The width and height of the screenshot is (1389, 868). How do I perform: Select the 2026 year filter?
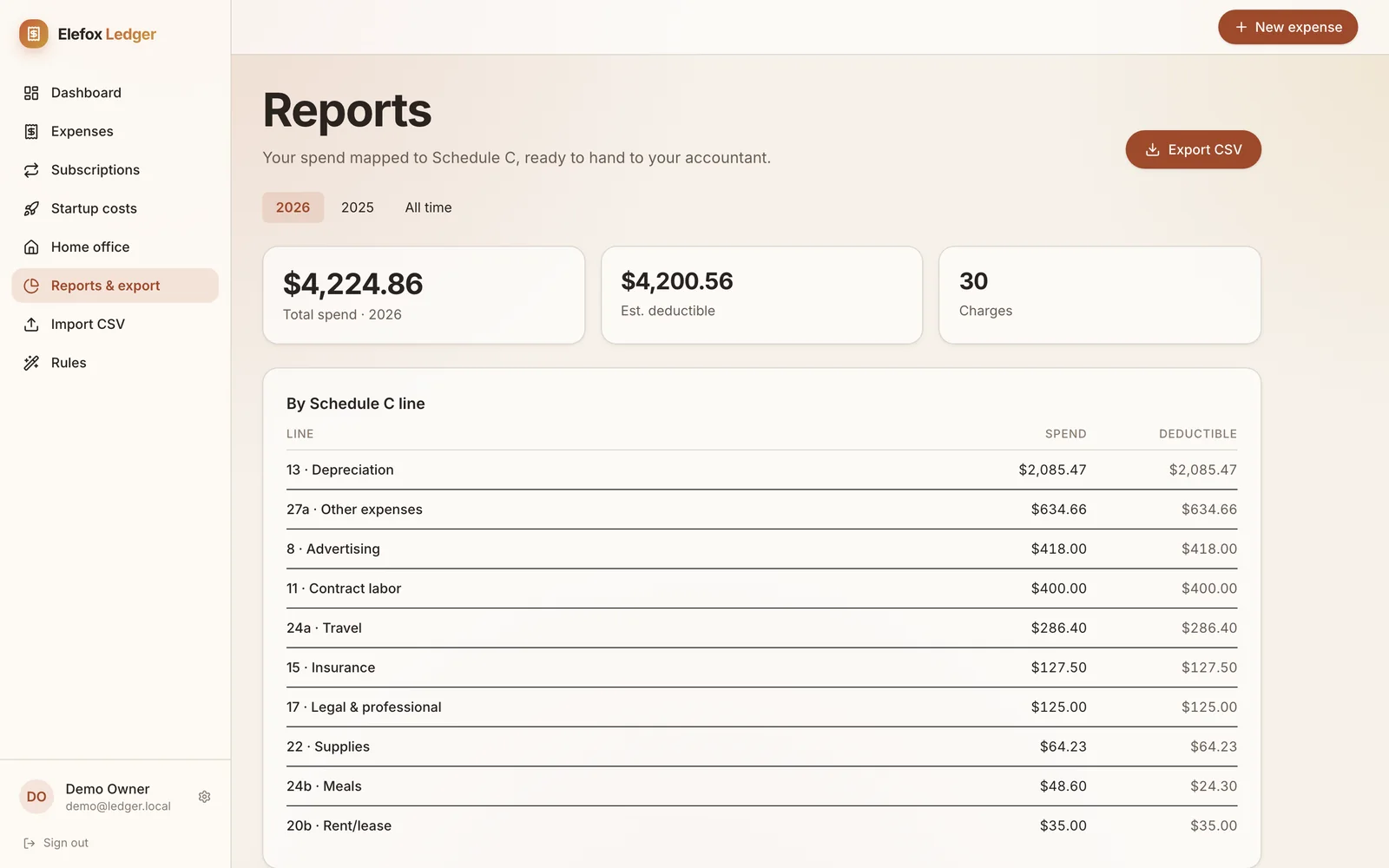coord(293,207)
